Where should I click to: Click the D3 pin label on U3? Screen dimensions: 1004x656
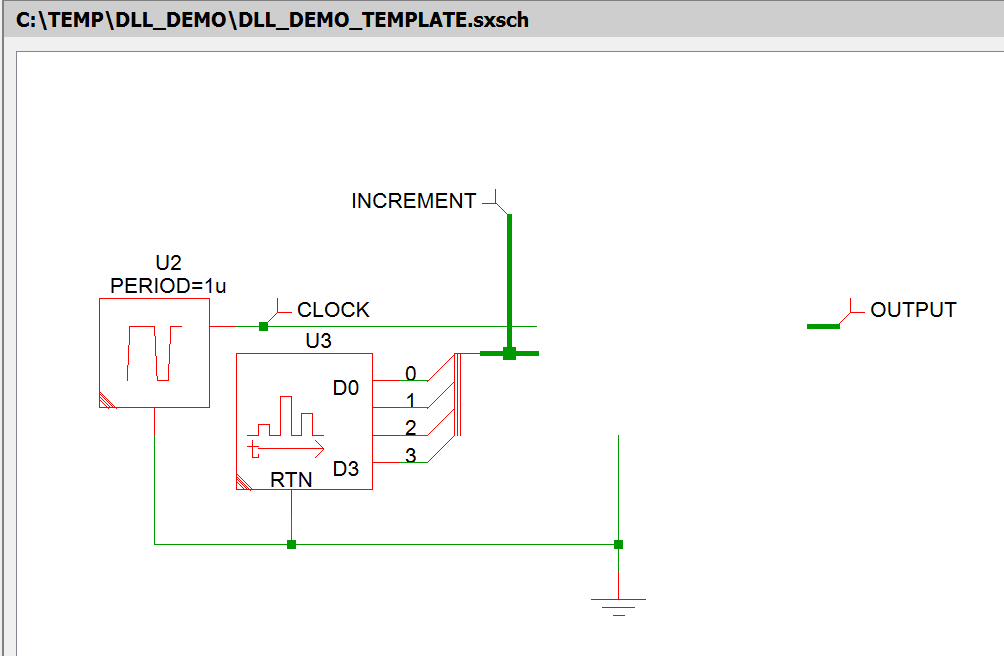coord(345,469)
